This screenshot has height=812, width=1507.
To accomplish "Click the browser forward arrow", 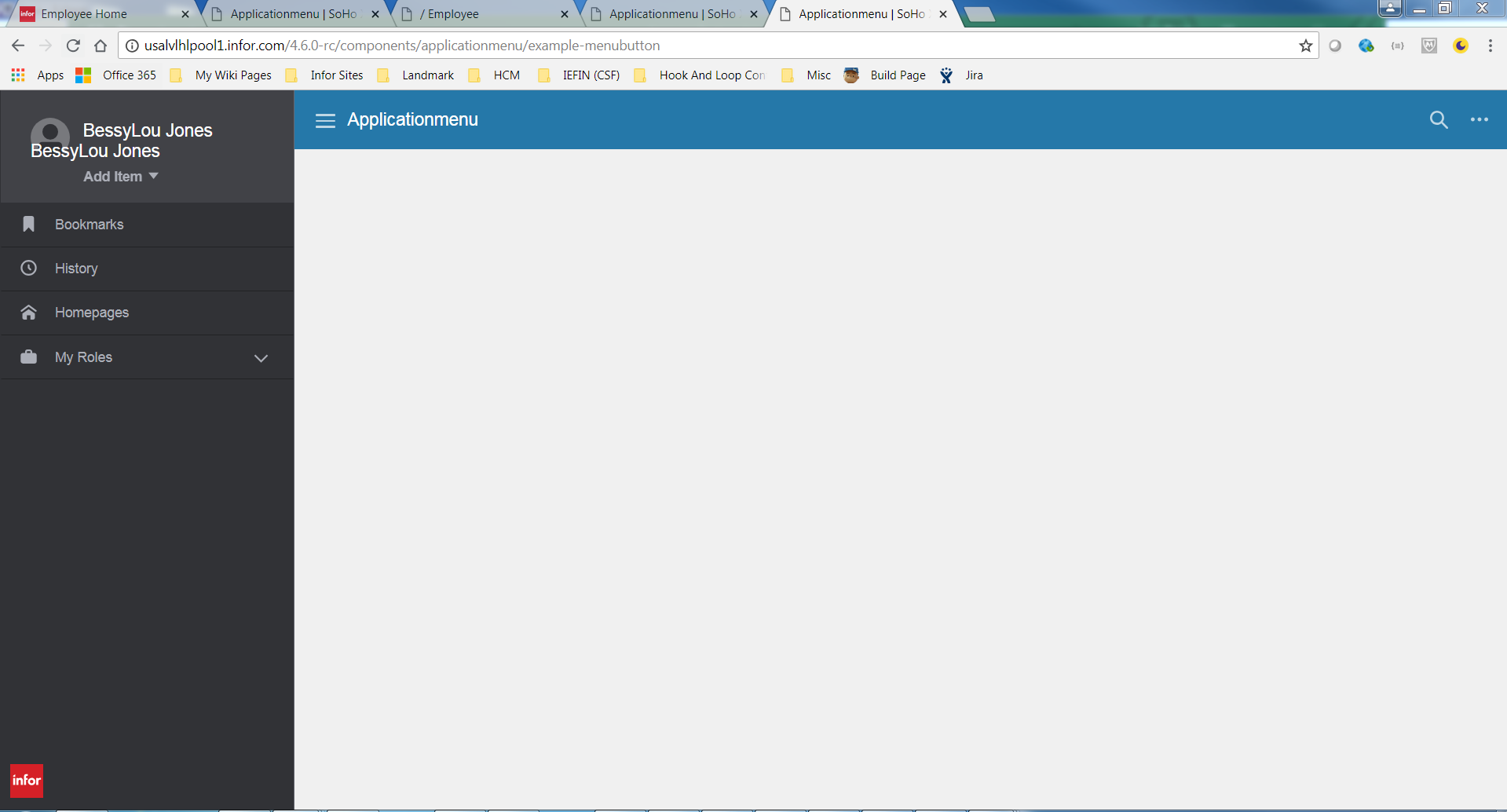I will (x=46, y=46).
